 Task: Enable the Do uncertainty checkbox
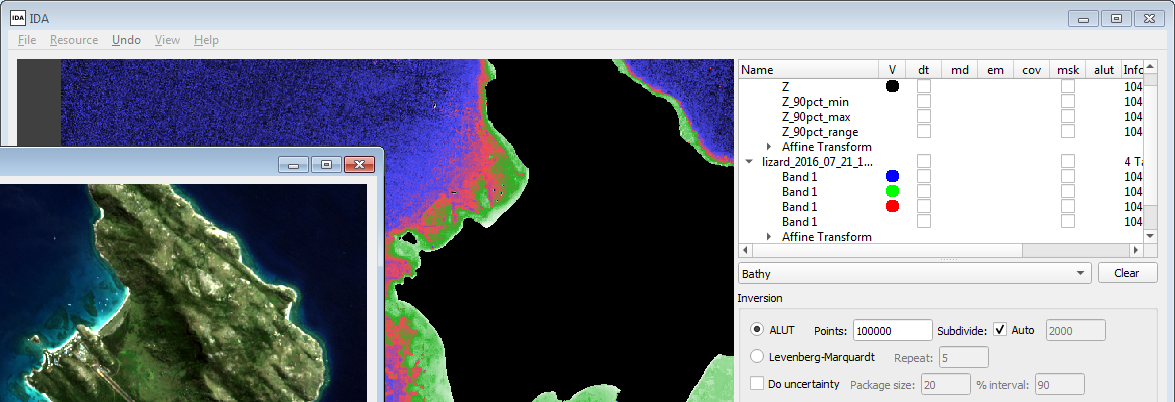click(x=757, y=384)
